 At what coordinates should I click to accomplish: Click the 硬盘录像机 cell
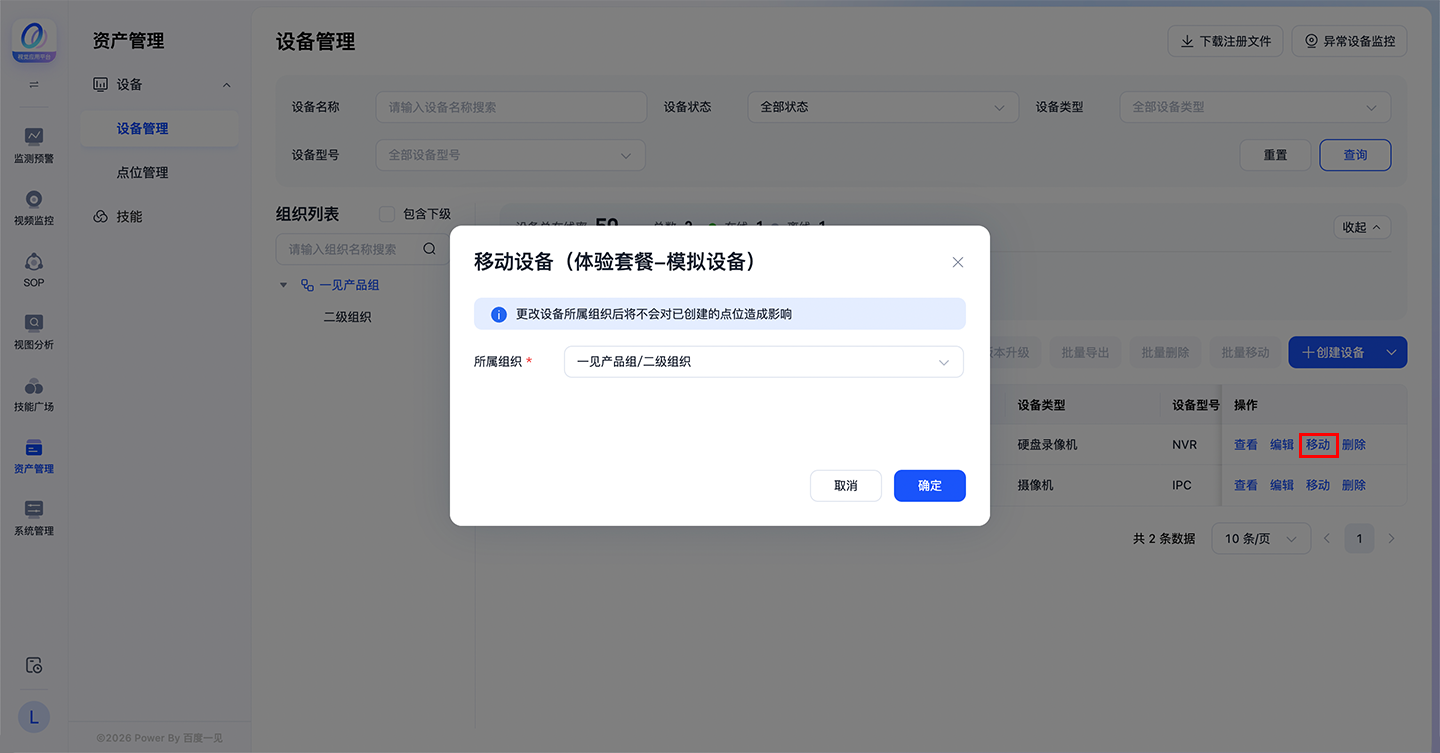[1048, 445]
